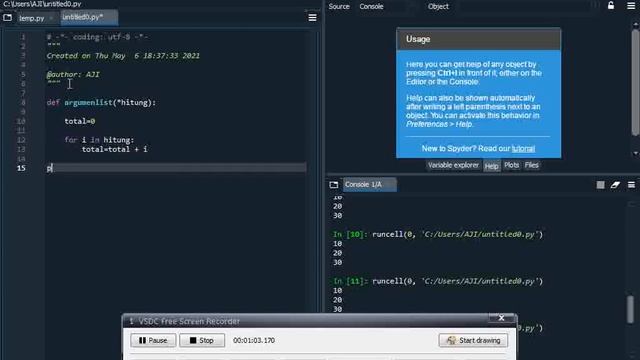Click the 'total=total + i' code line
This screenshot has height=360, width=640.
pyautogui.click(x=114, y=149)
